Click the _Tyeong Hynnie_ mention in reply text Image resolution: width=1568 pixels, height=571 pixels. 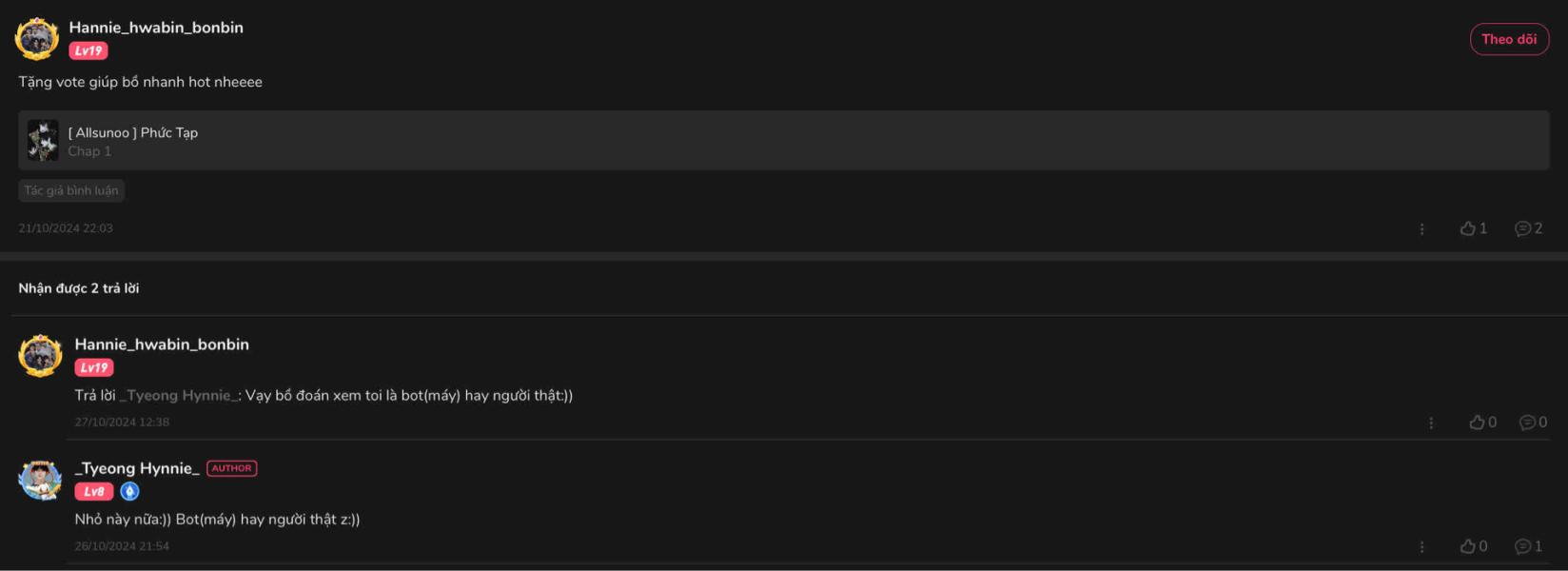(x=178, y=395)
